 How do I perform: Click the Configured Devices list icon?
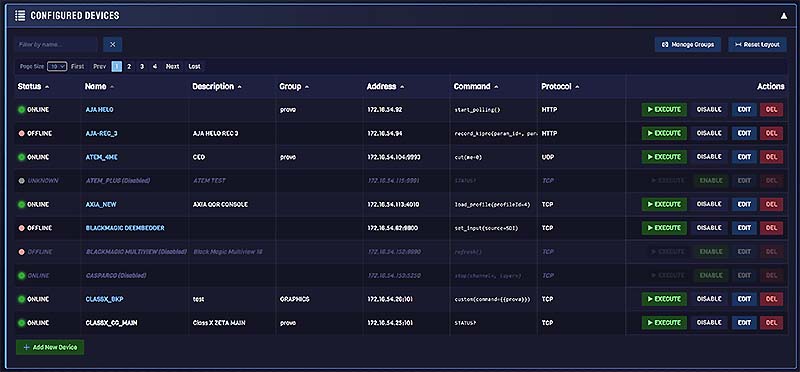[20, 16]
